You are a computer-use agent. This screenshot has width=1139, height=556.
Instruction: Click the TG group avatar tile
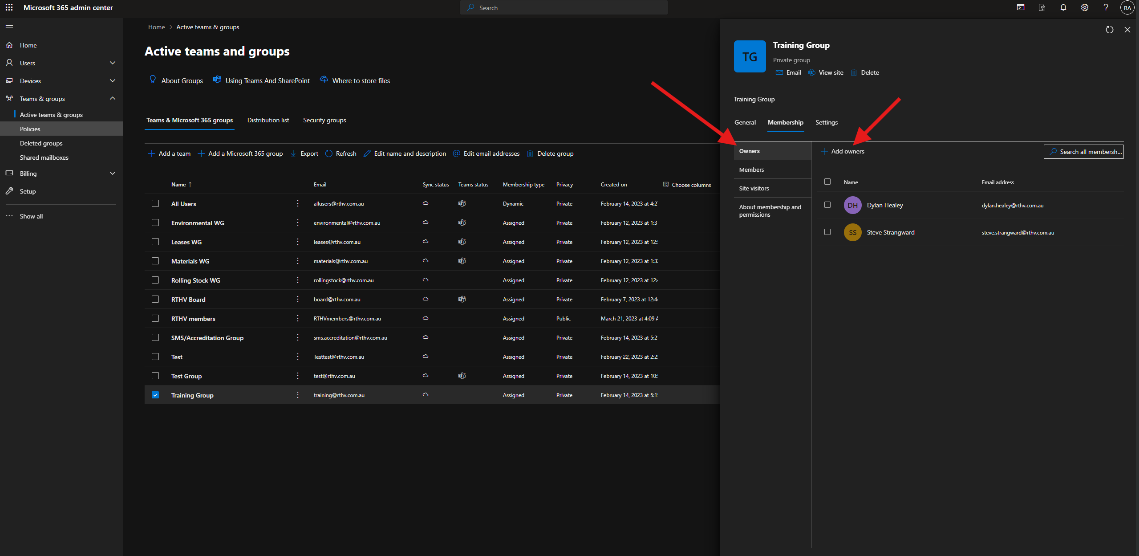pos(750,56)
